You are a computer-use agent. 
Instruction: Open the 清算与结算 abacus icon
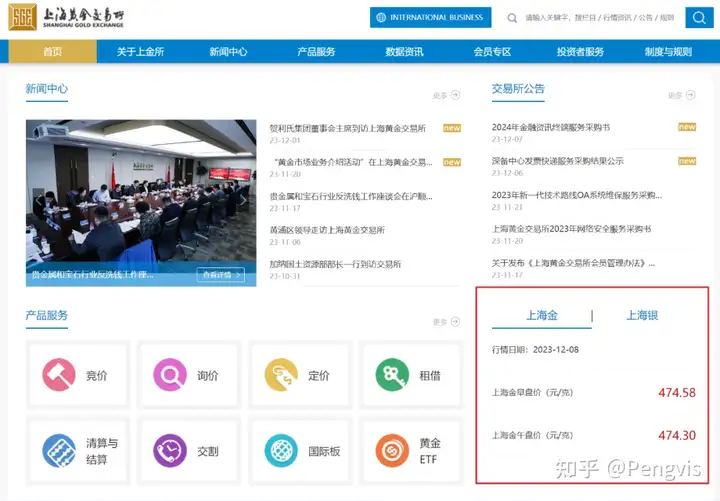59,450
